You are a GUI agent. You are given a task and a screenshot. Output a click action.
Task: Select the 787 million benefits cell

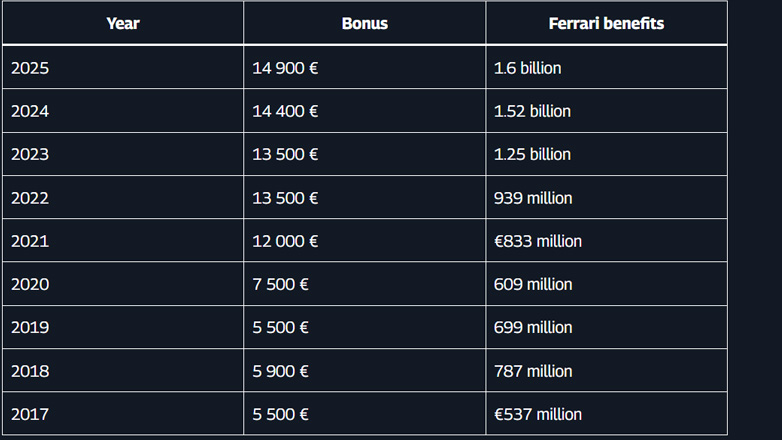click(533, 371)
